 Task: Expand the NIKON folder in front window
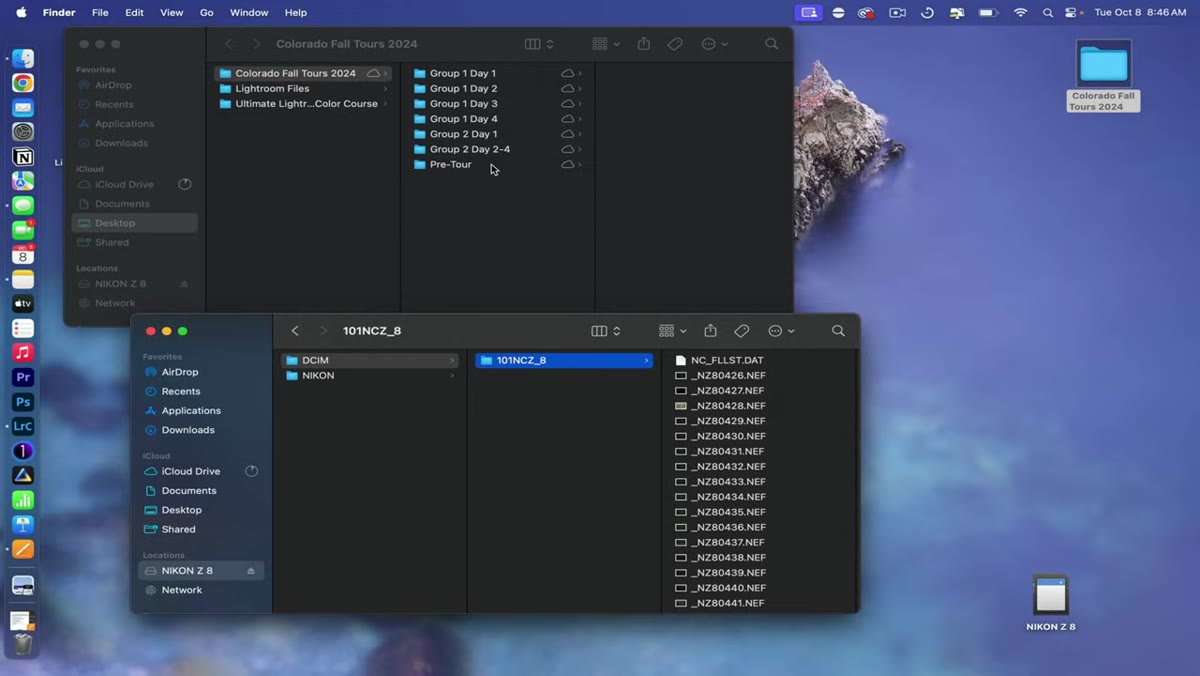coord(452,376)
